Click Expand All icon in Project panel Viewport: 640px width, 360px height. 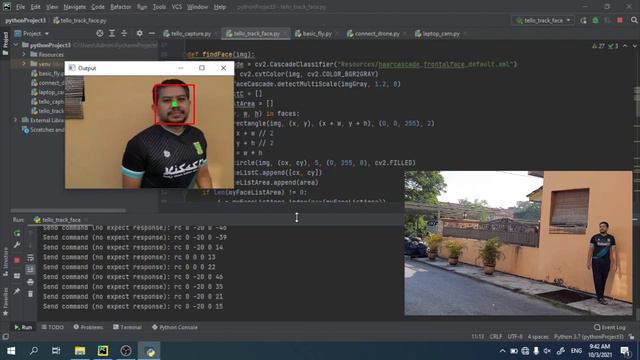point(112,33)
